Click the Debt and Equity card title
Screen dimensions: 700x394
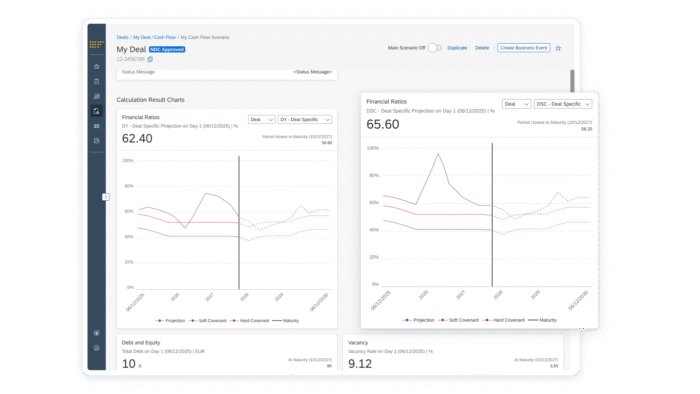[141, 343]
